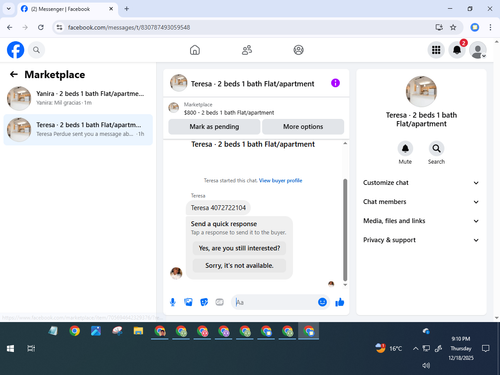This screenshot has width=500, height=375.
Task: Open a new browser tab
Action: click(x=127, y=9)
